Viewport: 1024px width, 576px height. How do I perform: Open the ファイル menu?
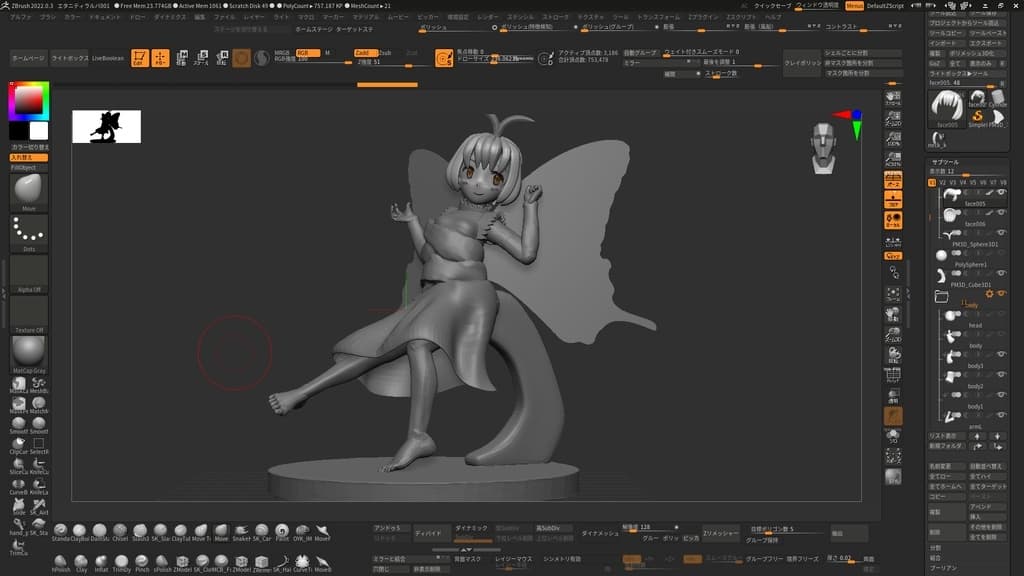click(x=224, y=17)
